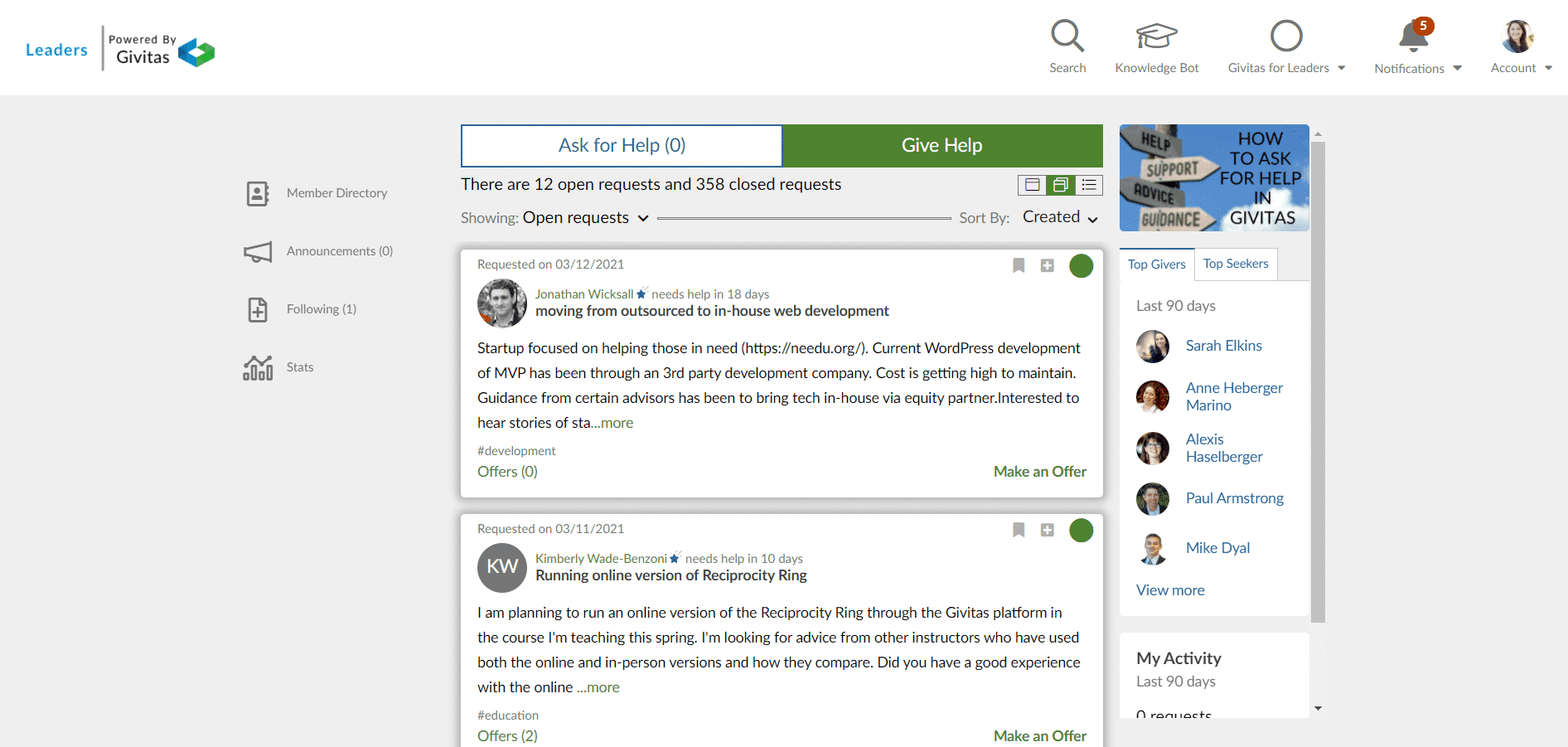The height and width of the screenshot is (747, 1568).
Task: Open the KW initials avatar
Action: [x=502, y=568]
